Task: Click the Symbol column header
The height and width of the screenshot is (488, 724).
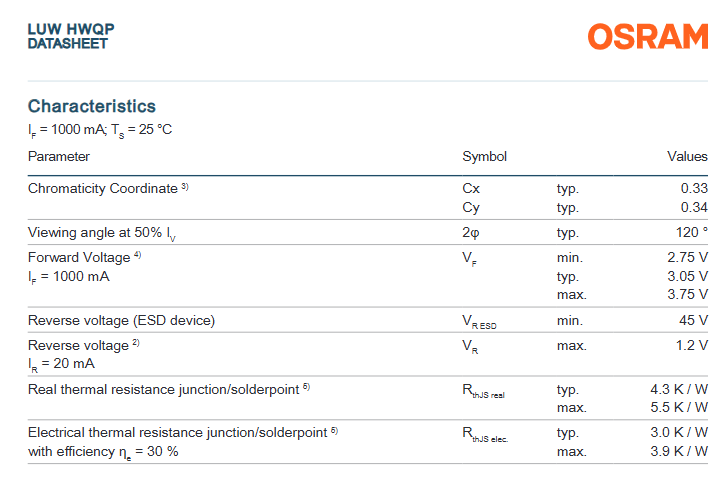Action: (x=484, y=156)
